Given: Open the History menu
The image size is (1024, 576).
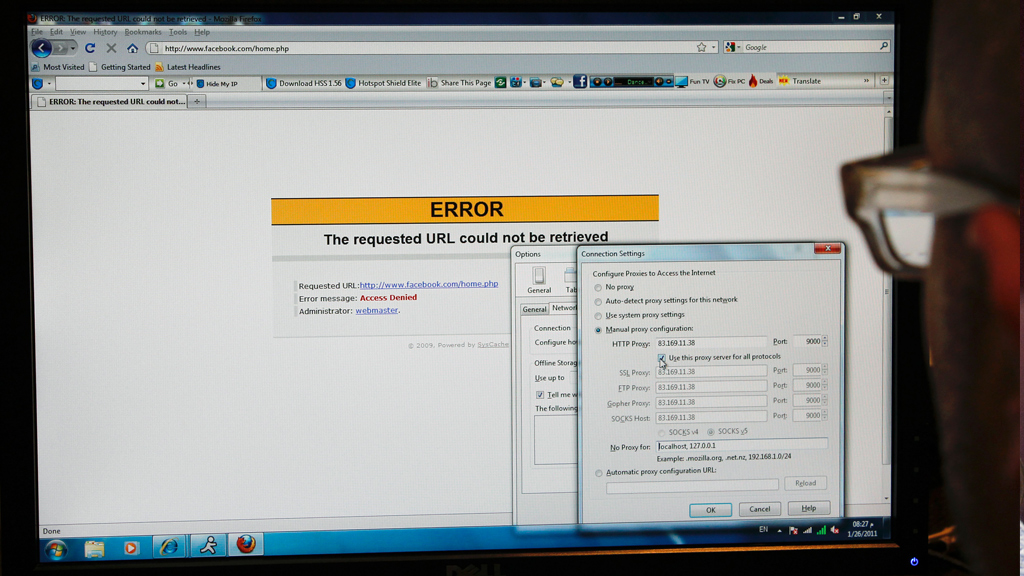Looking at the screenshot, I should tap(105, 32).
